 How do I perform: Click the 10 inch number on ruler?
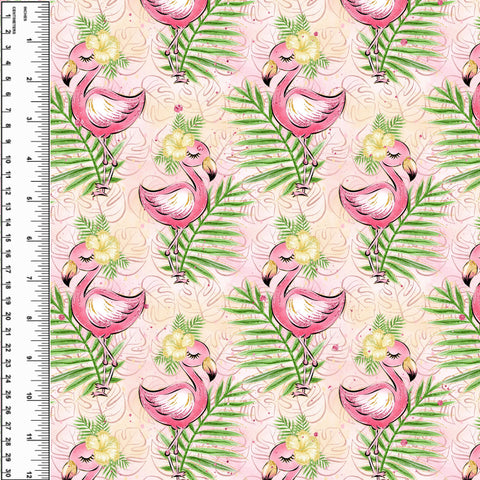click(x=29, y=397)
